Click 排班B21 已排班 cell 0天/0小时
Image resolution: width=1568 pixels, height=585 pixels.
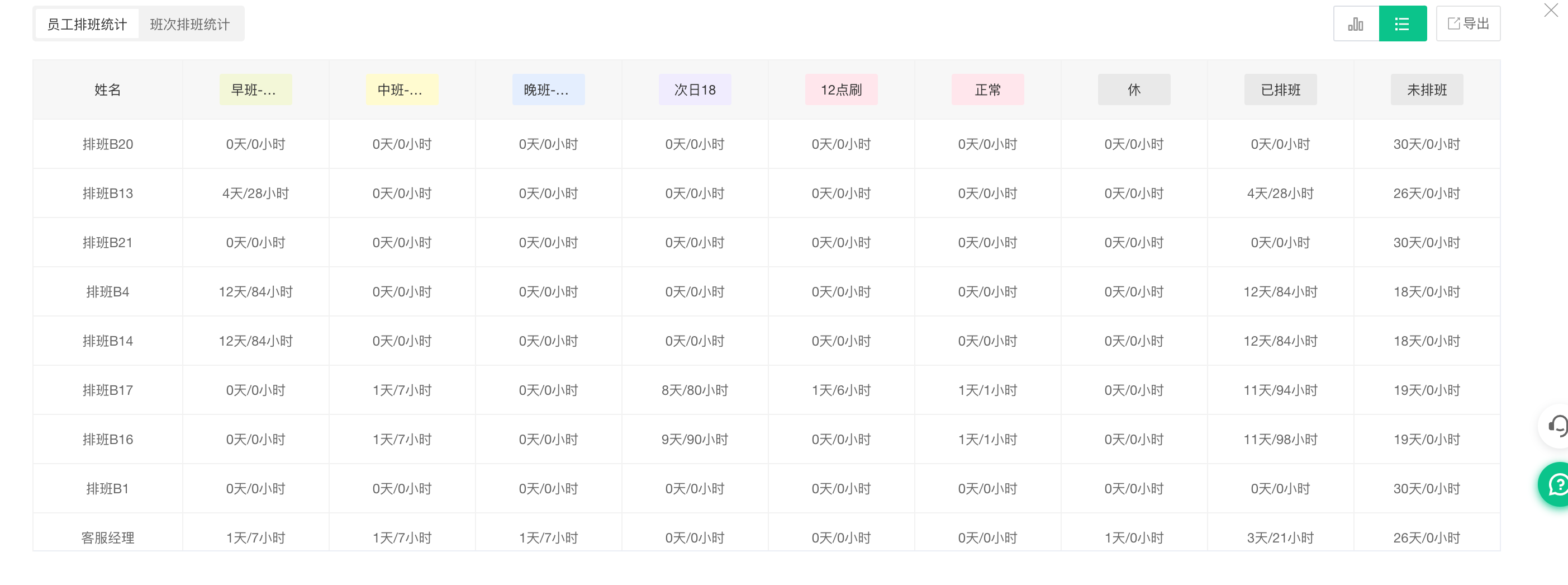(1280, 243)
